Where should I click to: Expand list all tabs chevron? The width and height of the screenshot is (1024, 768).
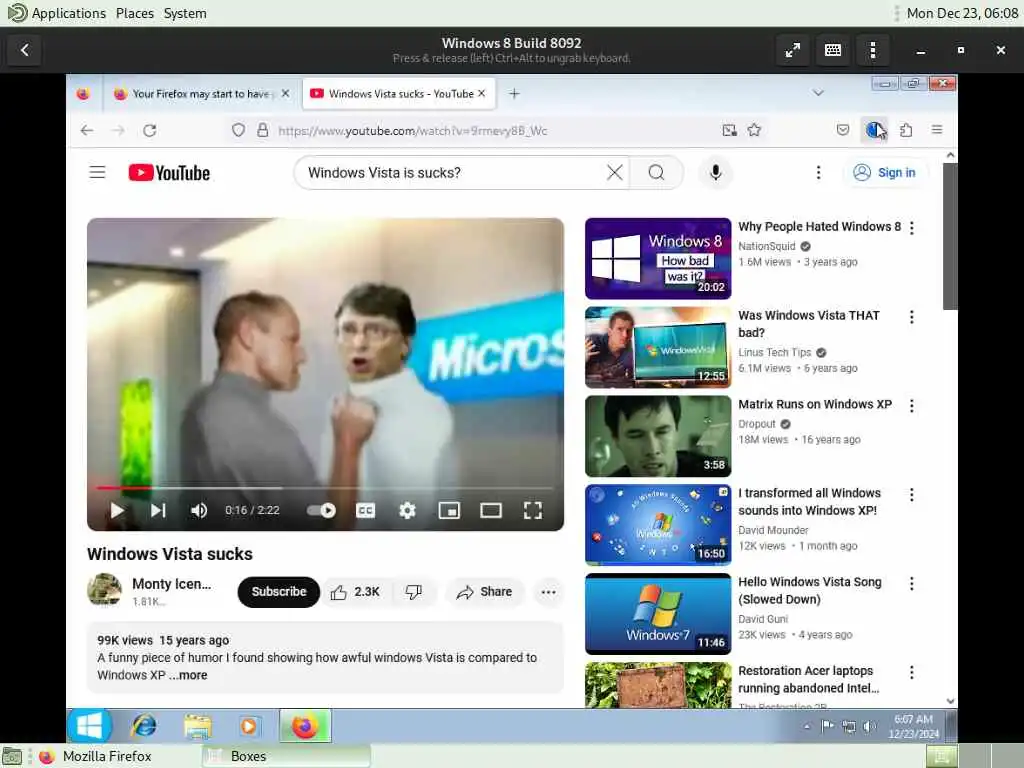click(x=818, y=93)
